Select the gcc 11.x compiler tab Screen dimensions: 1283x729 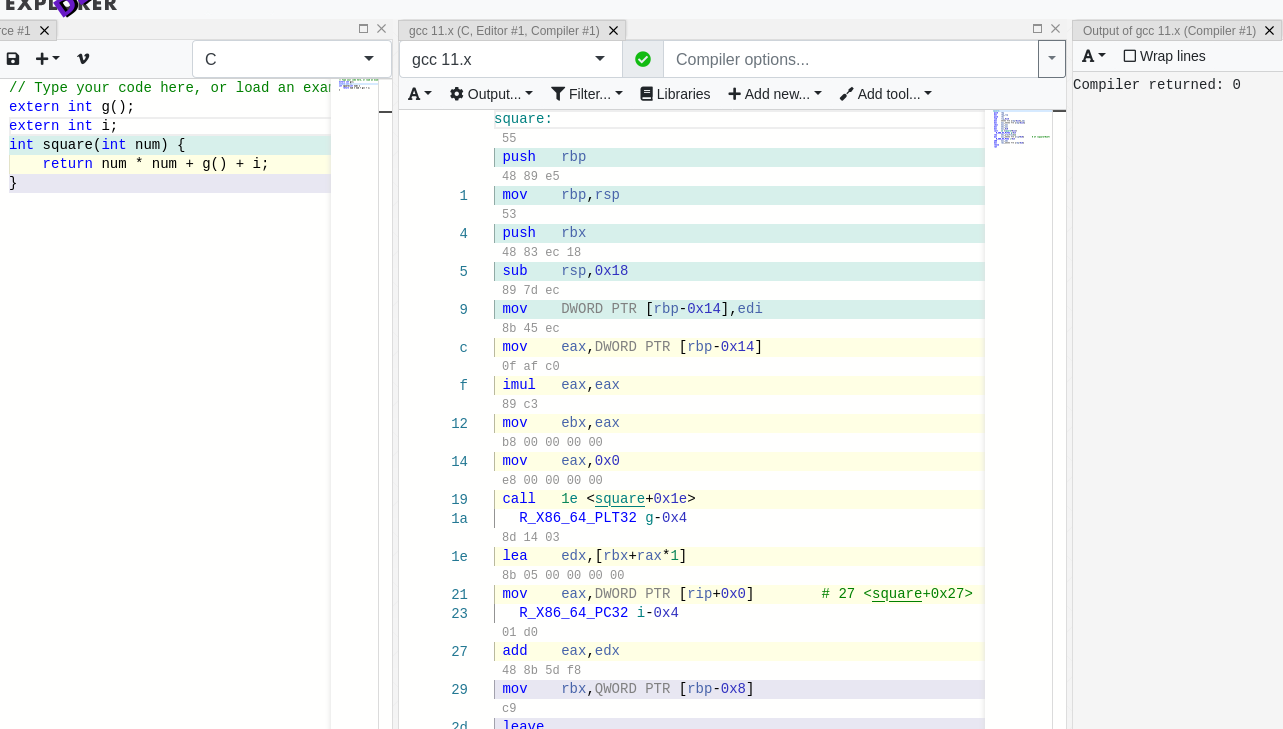[504, 31]
